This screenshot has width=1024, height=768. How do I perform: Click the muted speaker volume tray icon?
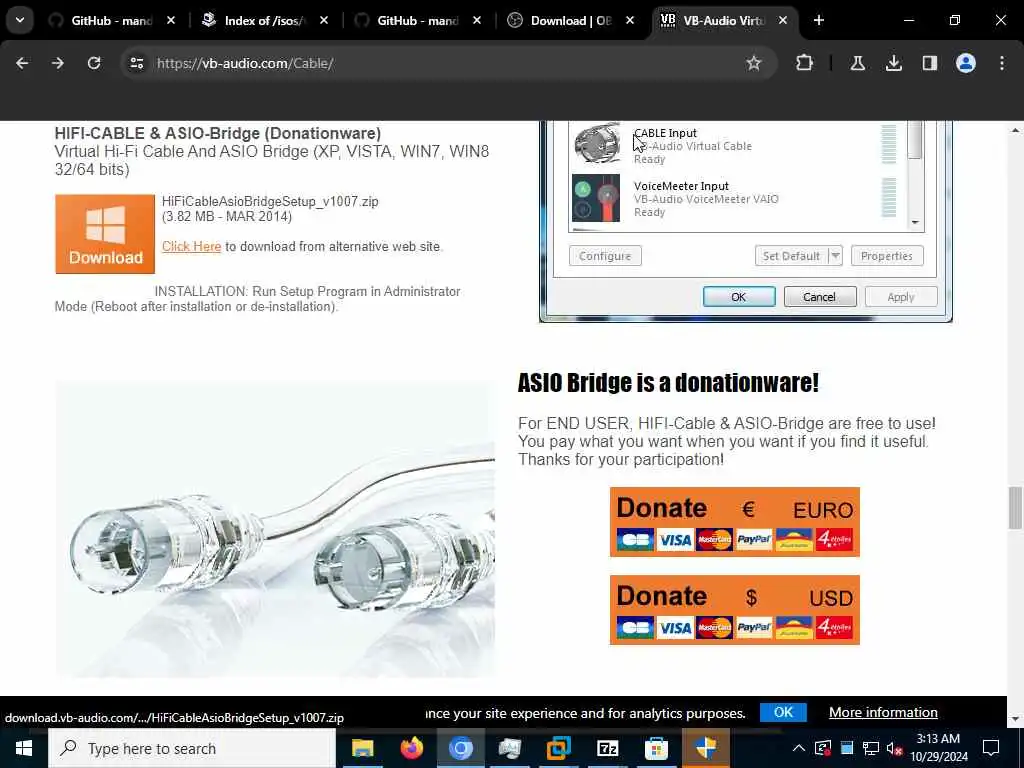895,748
